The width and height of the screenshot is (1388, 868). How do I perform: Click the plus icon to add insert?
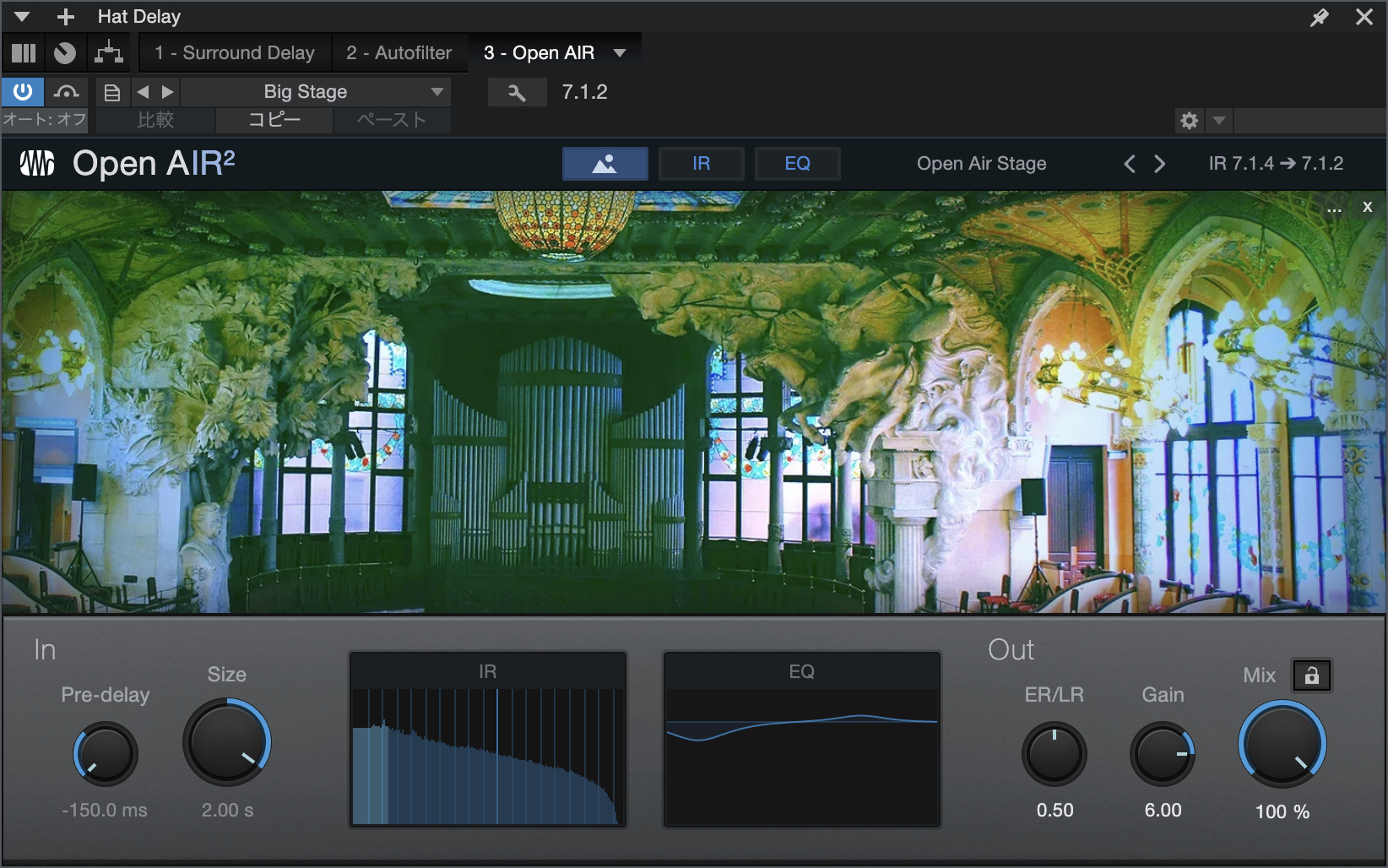coord(66,16)
